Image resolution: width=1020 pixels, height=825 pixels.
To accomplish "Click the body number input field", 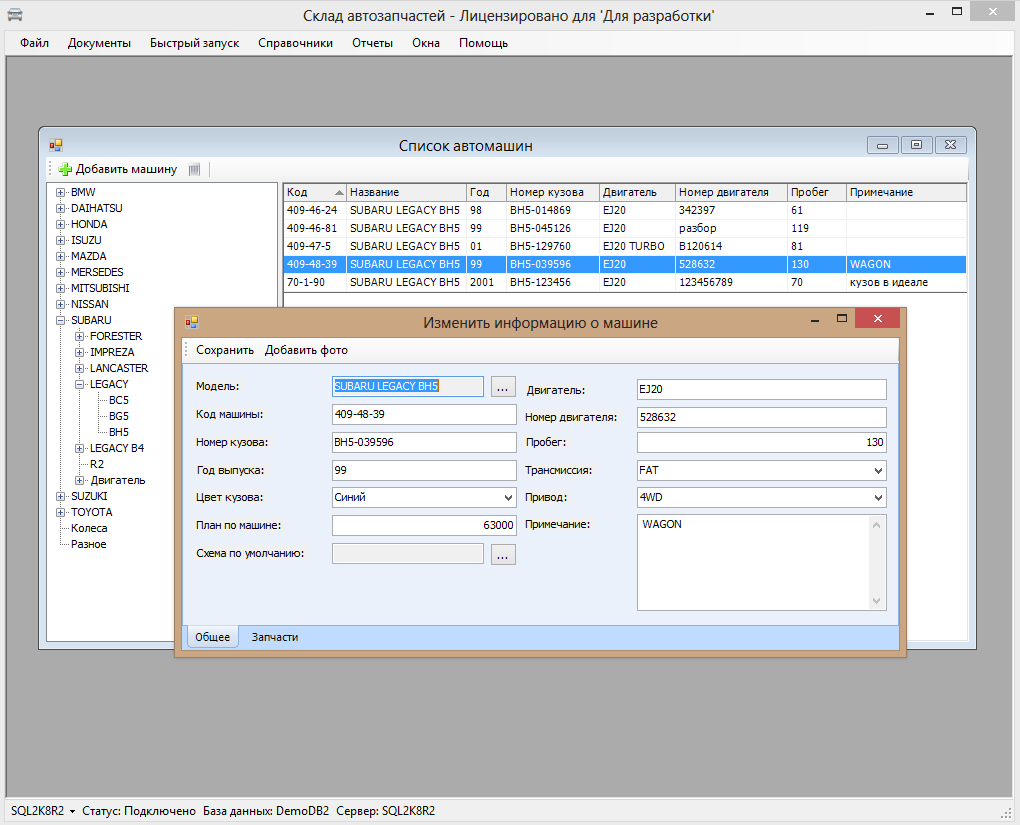I will click(x=423, y=442).
